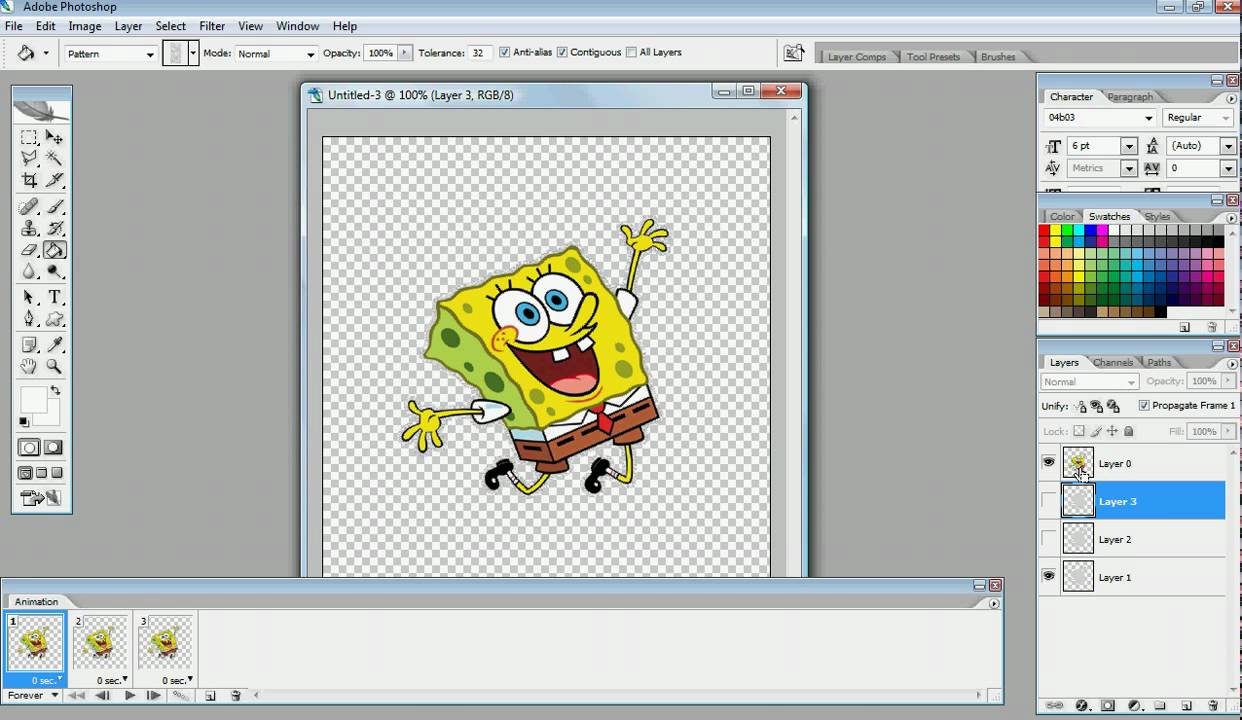Enable the All Layers checkbox

[x=631, y=52]
